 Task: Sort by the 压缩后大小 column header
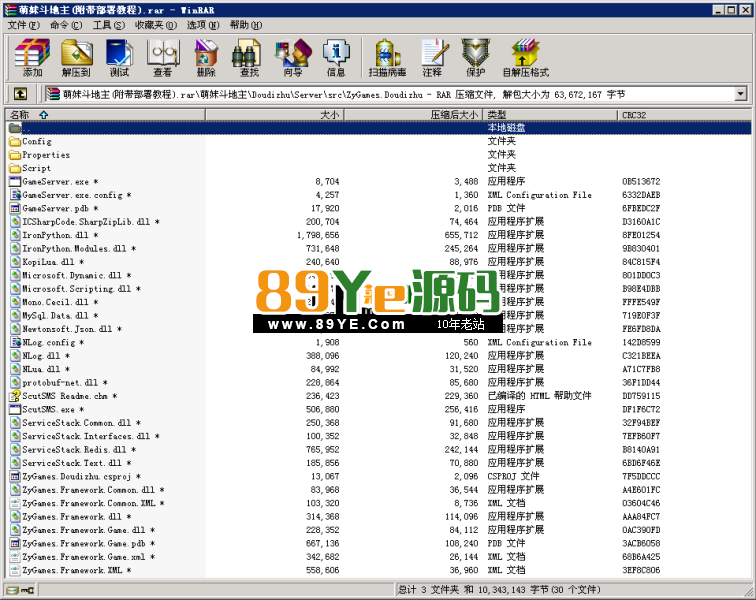(413, 115)
